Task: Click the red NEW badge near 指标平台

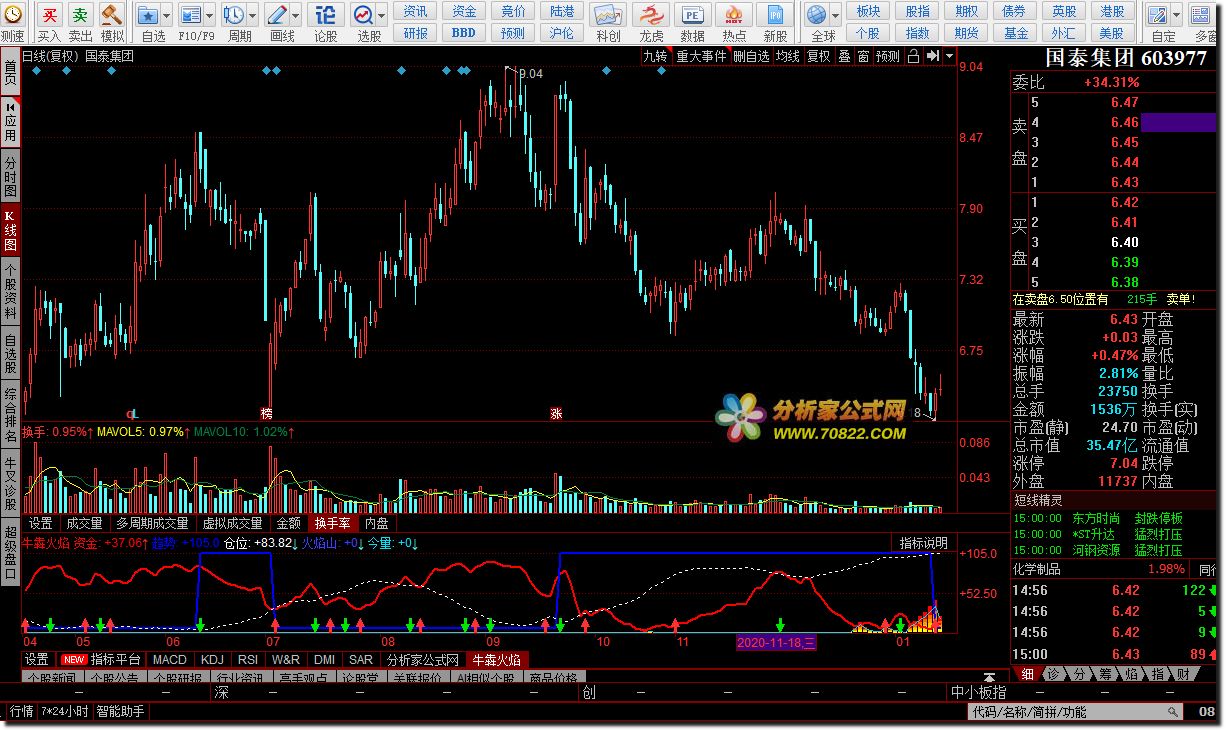Action: (73, 660)
